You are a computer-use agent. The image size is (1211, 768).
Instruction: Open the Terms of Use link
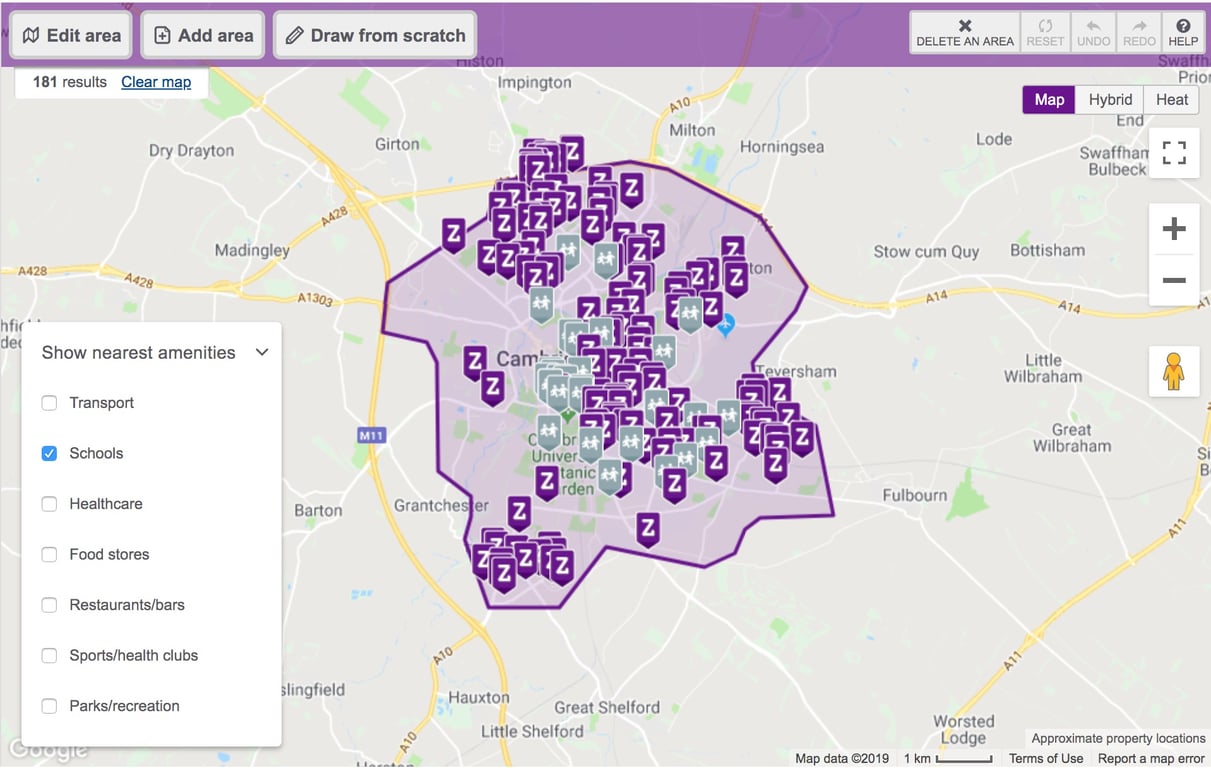tap(1046, 758)
